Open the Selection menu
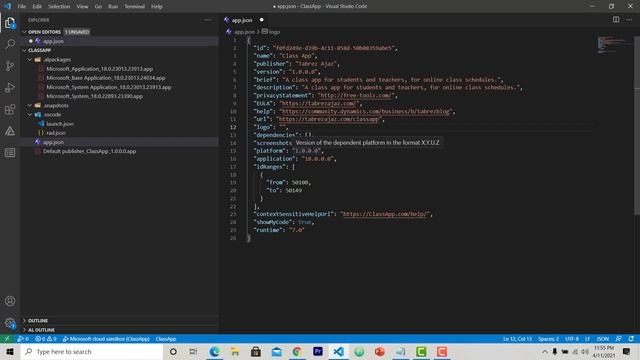The height and width of the screenshot is (360, 640). [59, 7]
